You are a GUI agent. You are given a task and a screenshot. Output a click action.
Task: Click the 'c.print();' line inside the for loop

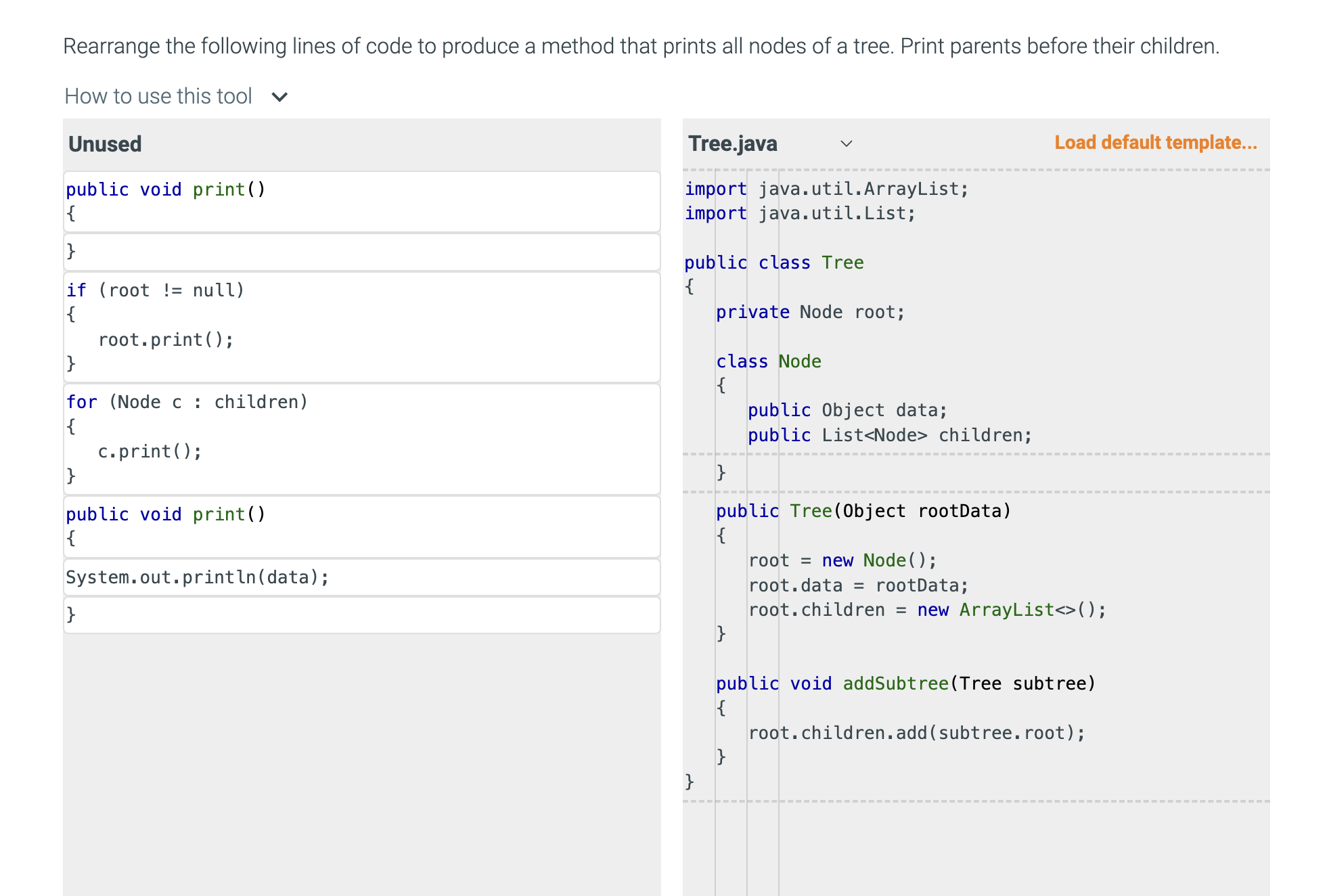point(149,451)
